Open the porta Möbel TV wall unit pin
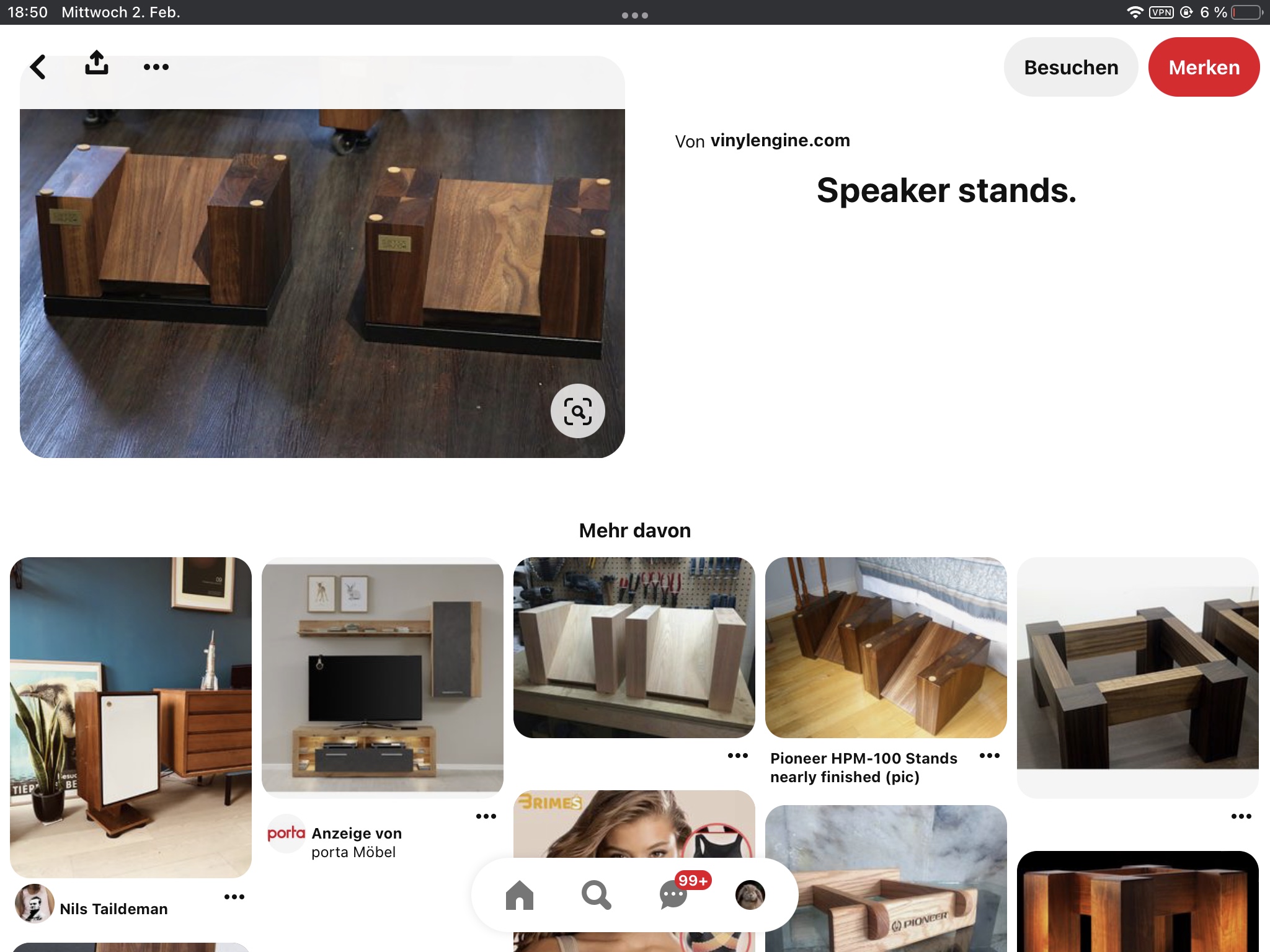The height and width of the screenshot is (952, 1270). 383,677
